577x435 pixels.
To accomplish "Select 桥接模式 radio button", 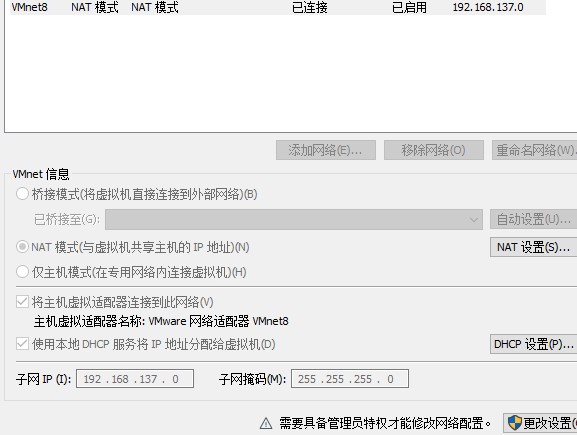I will pyautogui.click(x=22, y=194).
